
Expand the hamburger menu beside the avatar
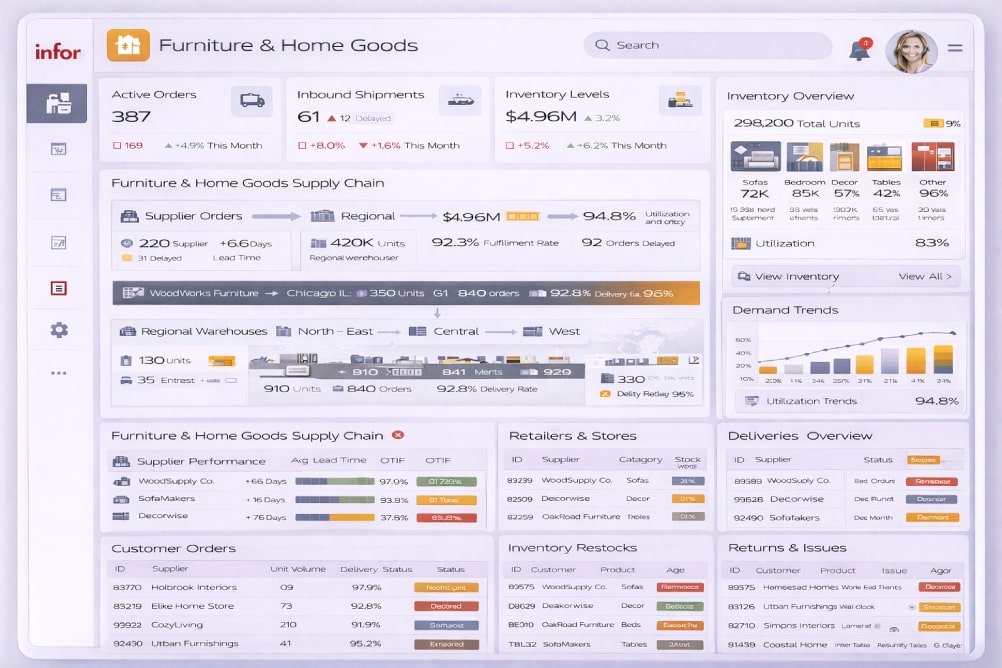click(955, 48)
